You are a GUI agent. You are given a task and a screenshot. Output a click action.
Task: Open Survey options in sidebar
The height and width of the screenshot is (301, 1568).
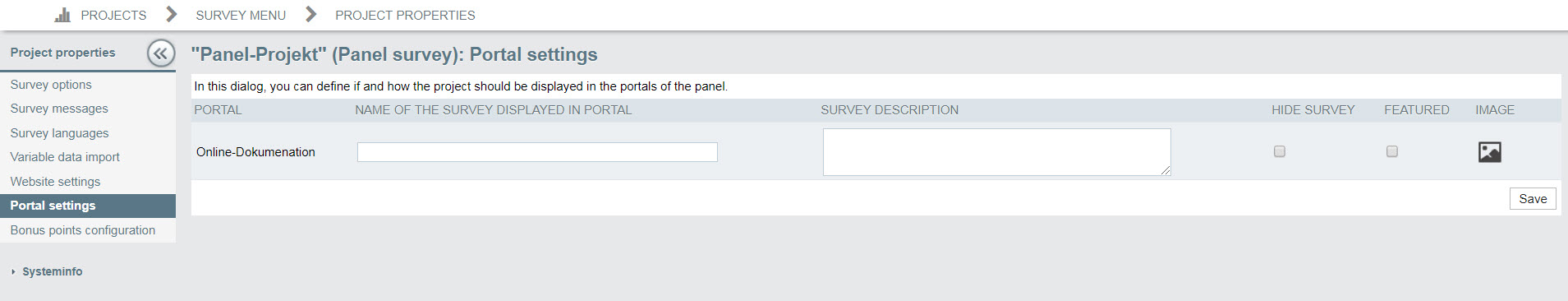coord(51,85)
